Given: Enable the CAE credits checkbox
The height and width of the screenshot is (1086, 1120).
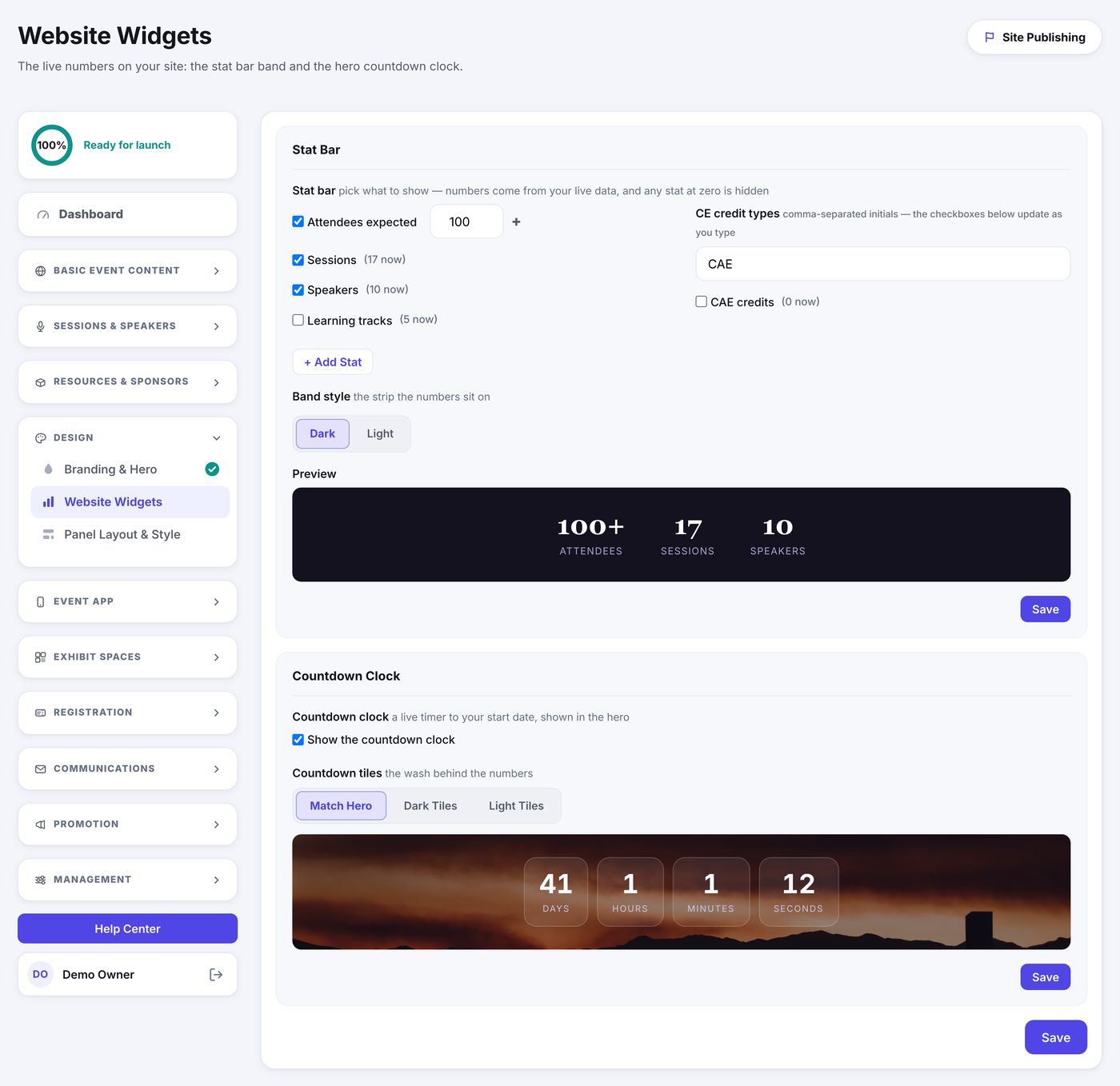Looking at the screenshot, I should coord(701,301).
